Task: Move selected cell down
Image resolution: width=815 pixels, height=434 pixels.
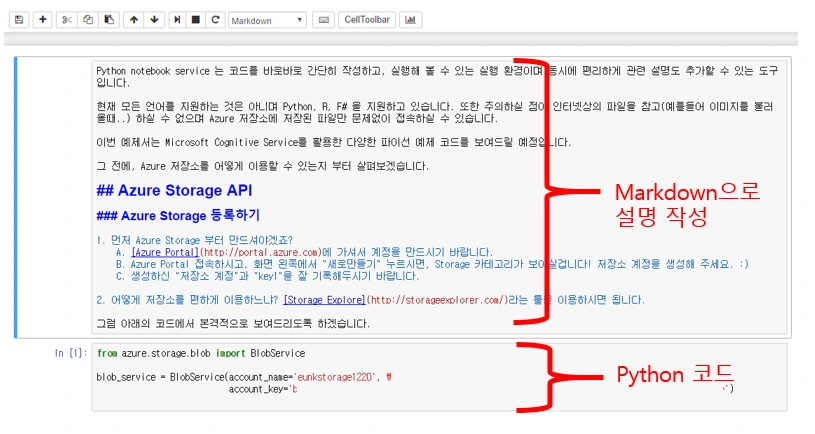Action: [x=154, y=20]
